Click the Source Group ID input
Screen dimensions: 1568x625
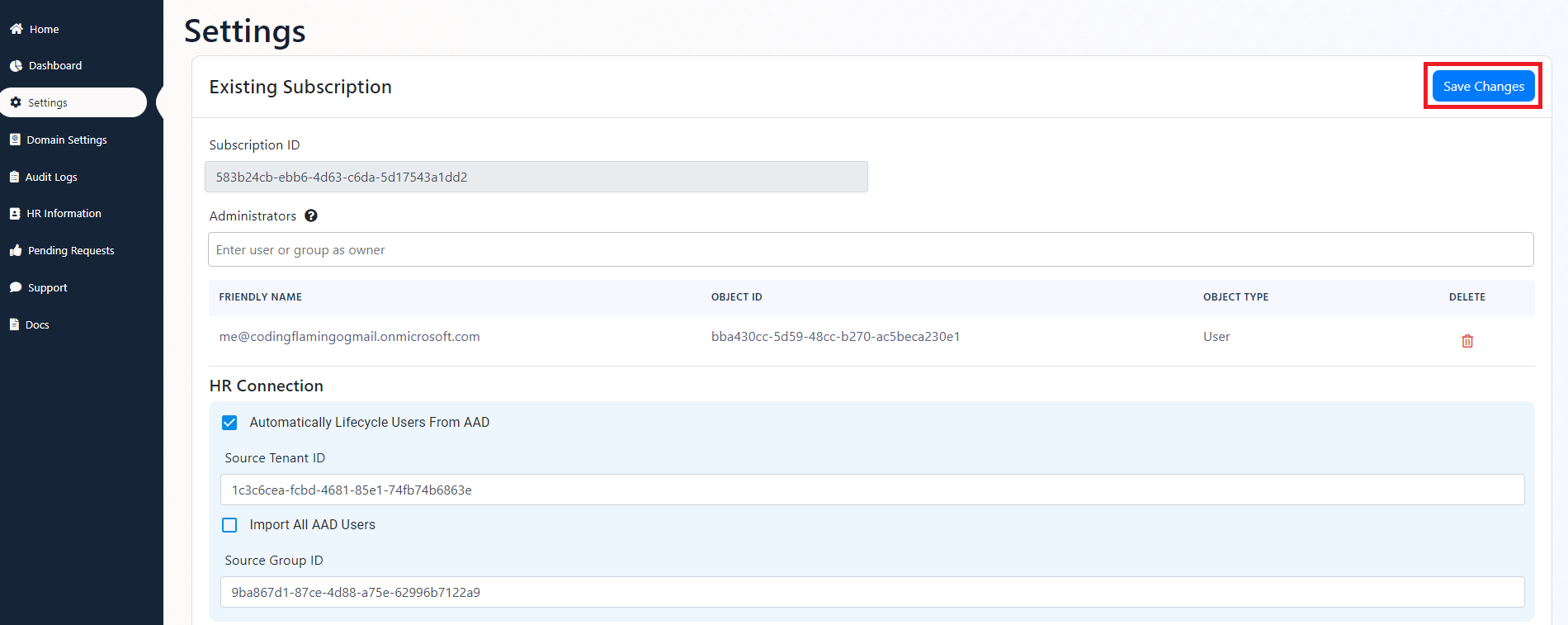click(x=872, y=592)
